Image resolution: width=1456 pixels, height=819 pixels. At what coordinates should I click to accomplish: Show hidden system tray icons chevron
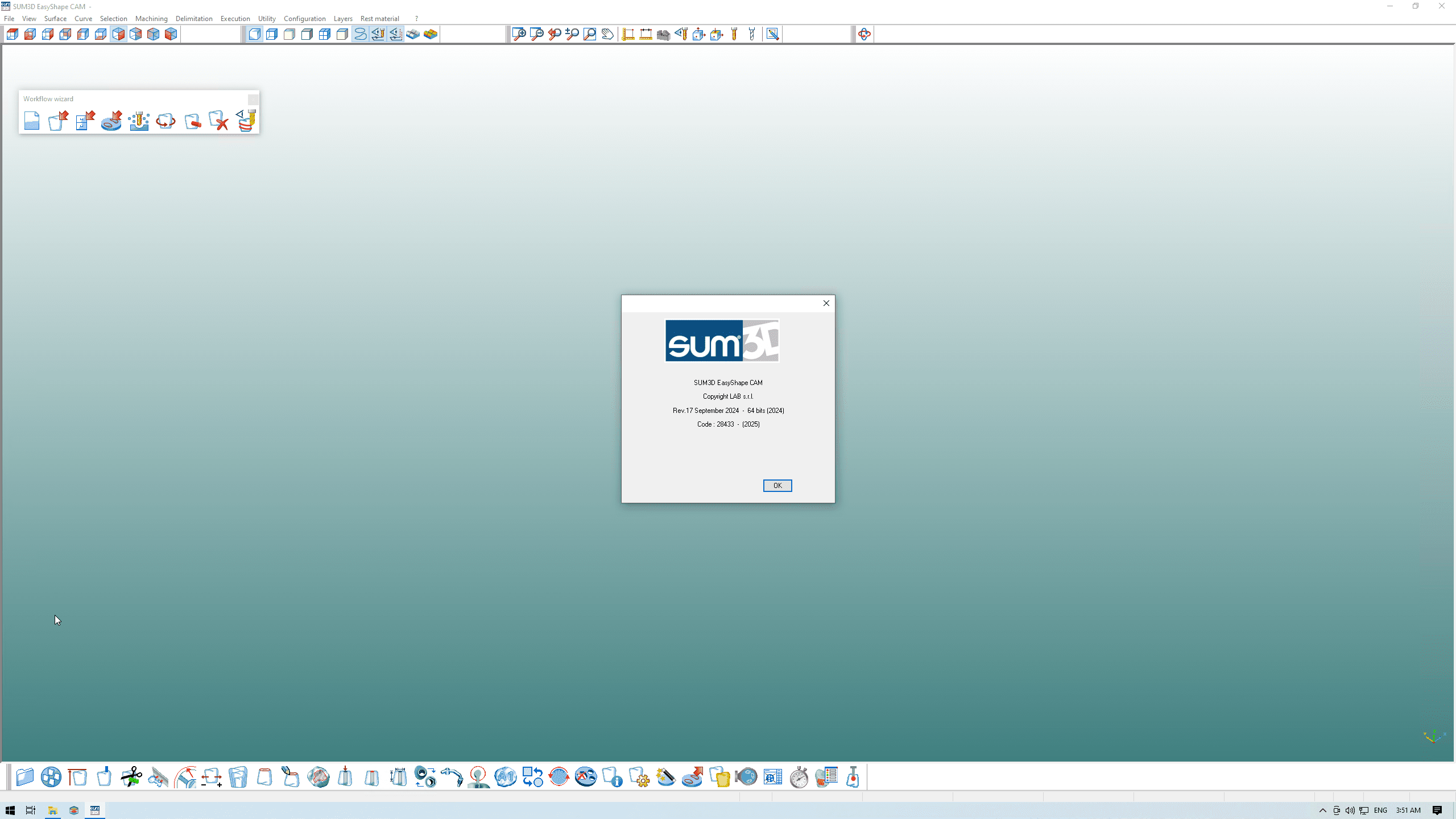click(x=1322, y=810)
